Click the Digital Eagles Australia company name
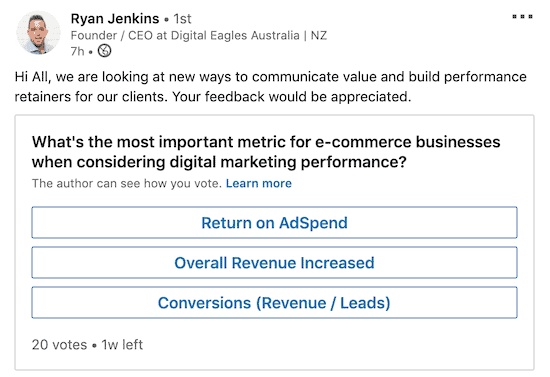The width and height of the screenshot is (550, 377). 235,35
